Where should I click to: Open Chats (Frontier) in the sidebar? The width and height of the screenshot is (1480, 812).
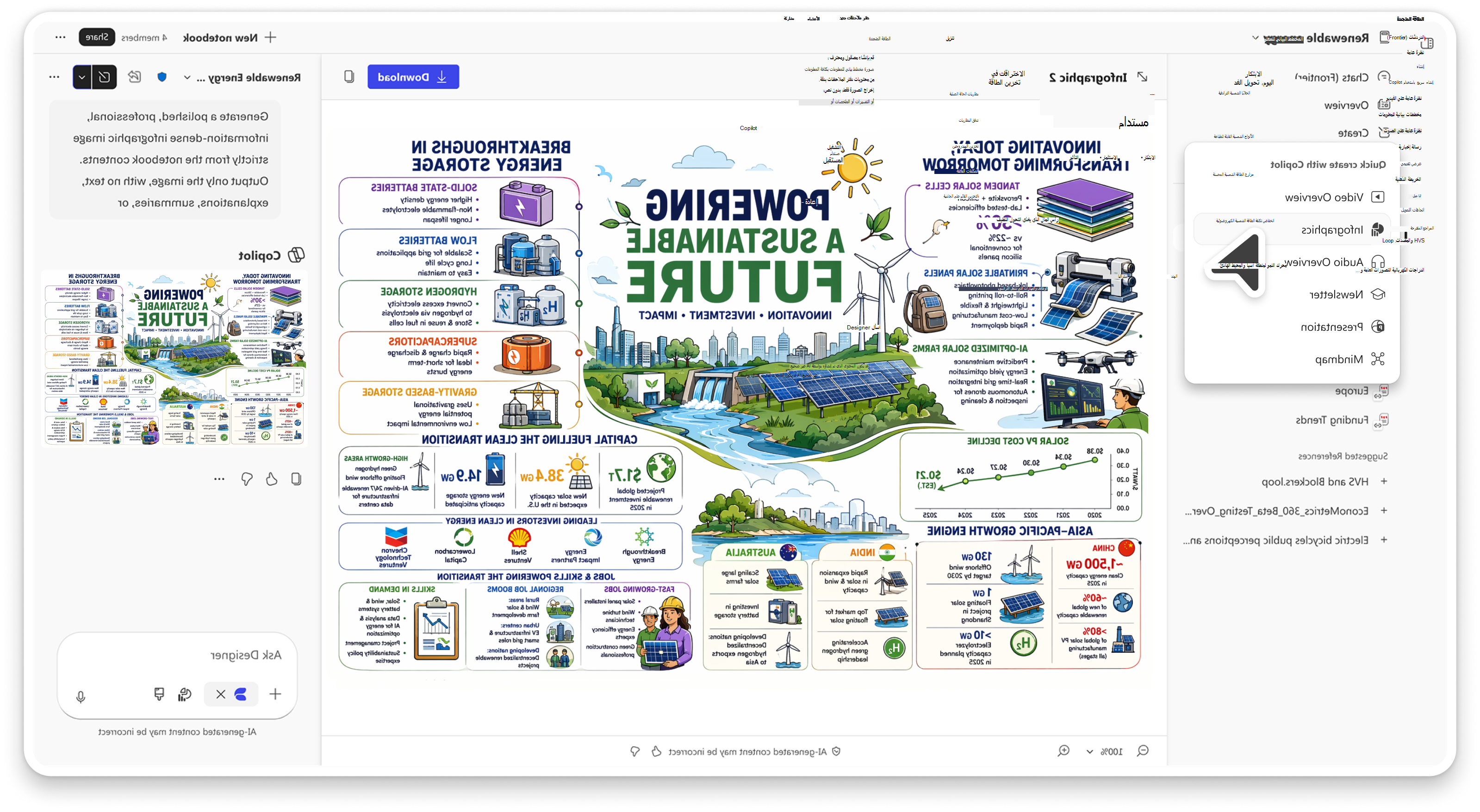tap(1343, 77)
